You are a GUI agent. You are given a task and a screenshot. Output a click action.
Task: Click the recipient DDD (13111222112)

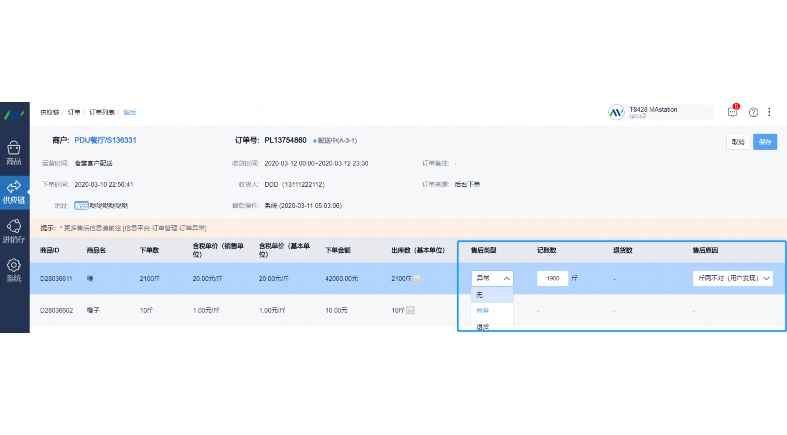(x=295, y=185)
